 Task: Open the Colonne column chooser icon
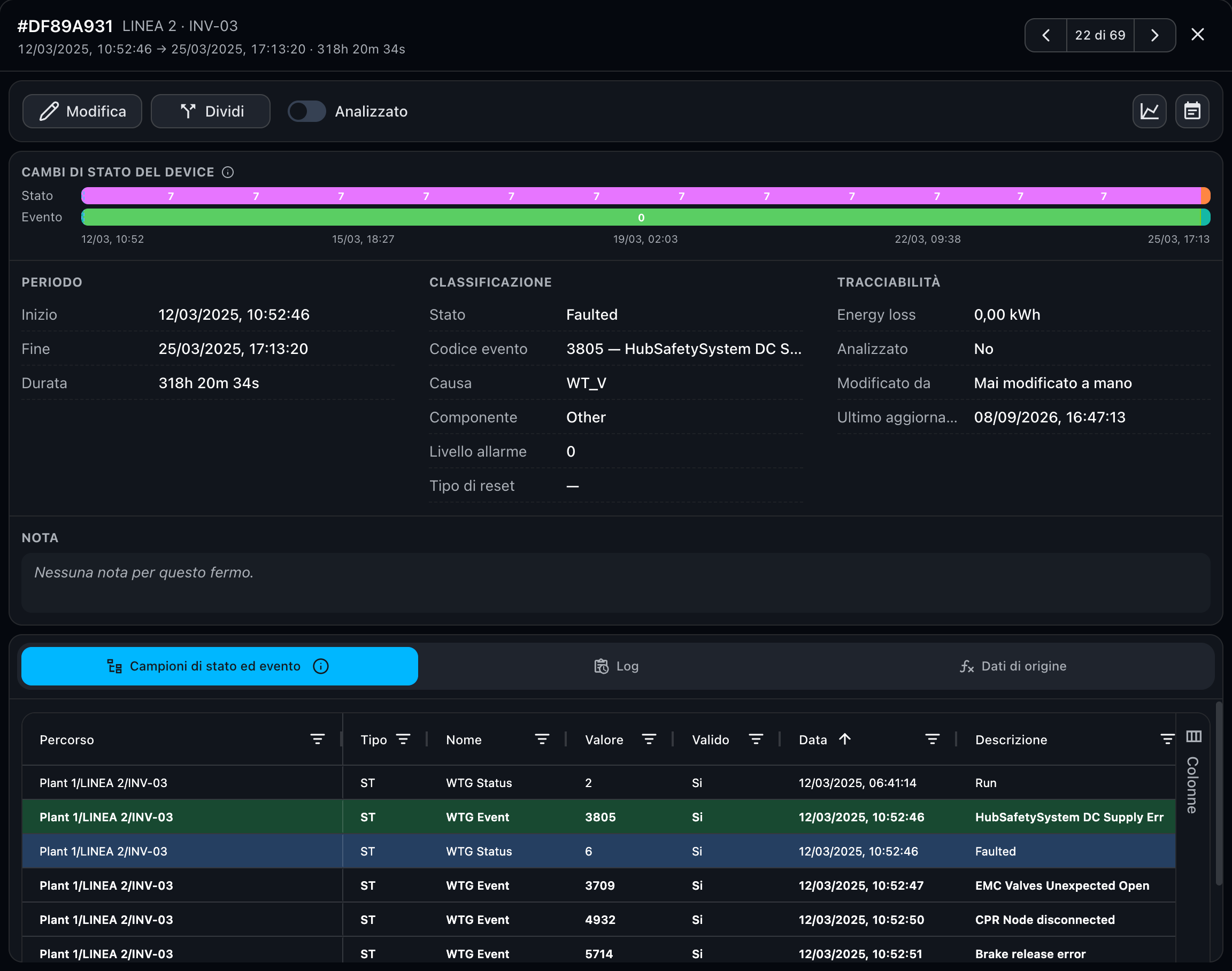(1193, 737)
